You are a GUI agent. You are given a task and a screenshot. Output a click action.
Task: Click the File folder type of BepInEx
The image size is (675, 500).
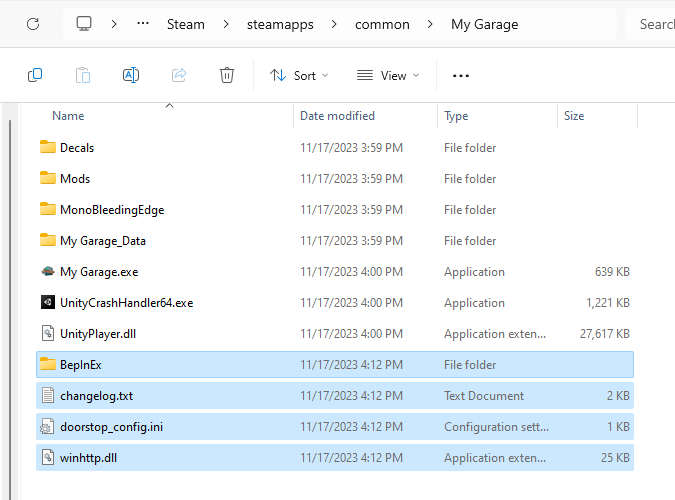coord(470,365)
